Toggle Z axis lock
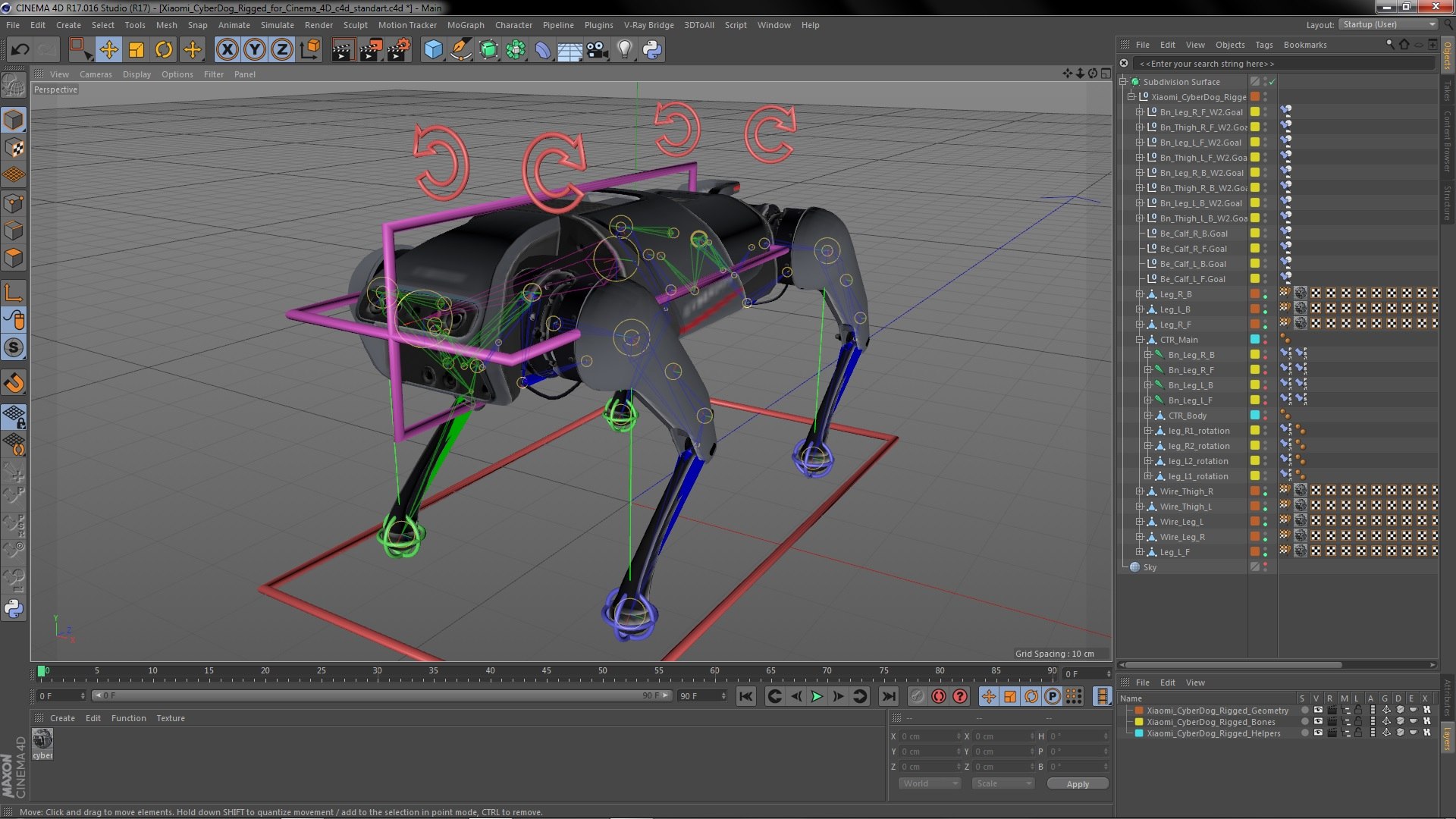Screen dimensions: 1456x819 point(282,50)
